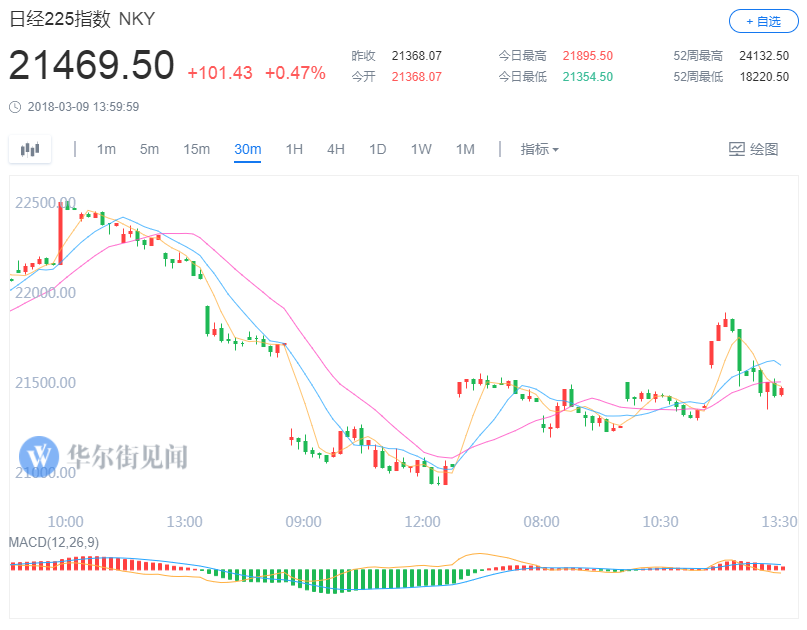
Task: Click the 日经225指数 NKY title
Action: 82,19
